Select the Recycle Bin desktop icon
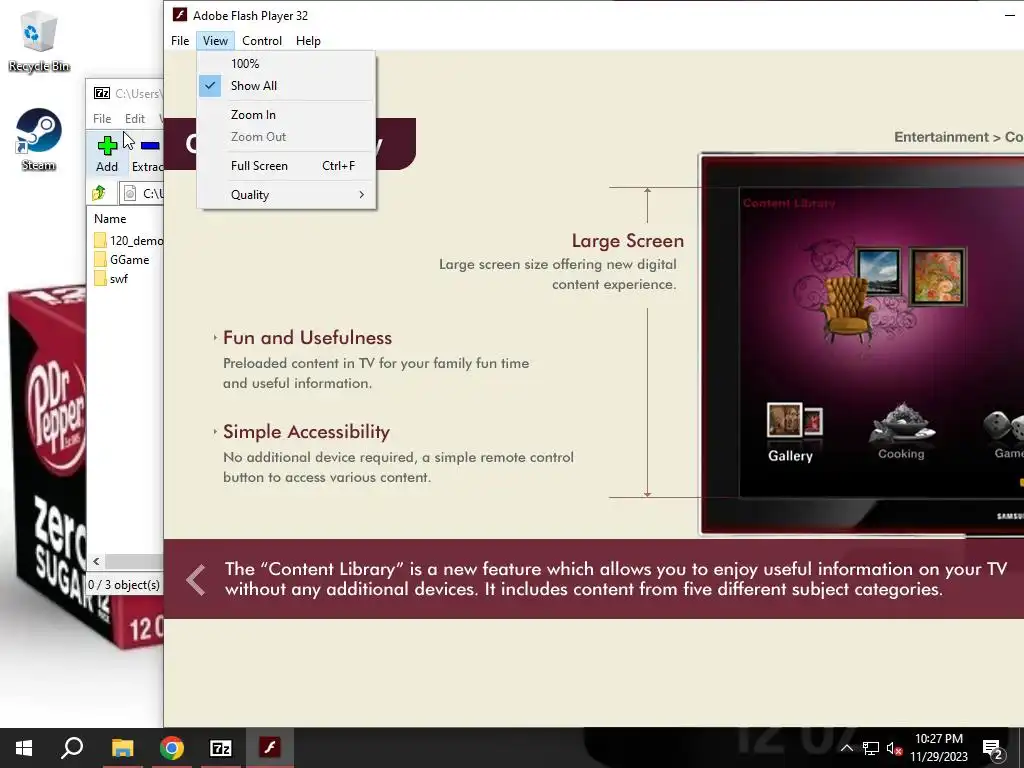The width and height of the screenshot is (1024, 768). pyautogui.click(x=39, y=42)
